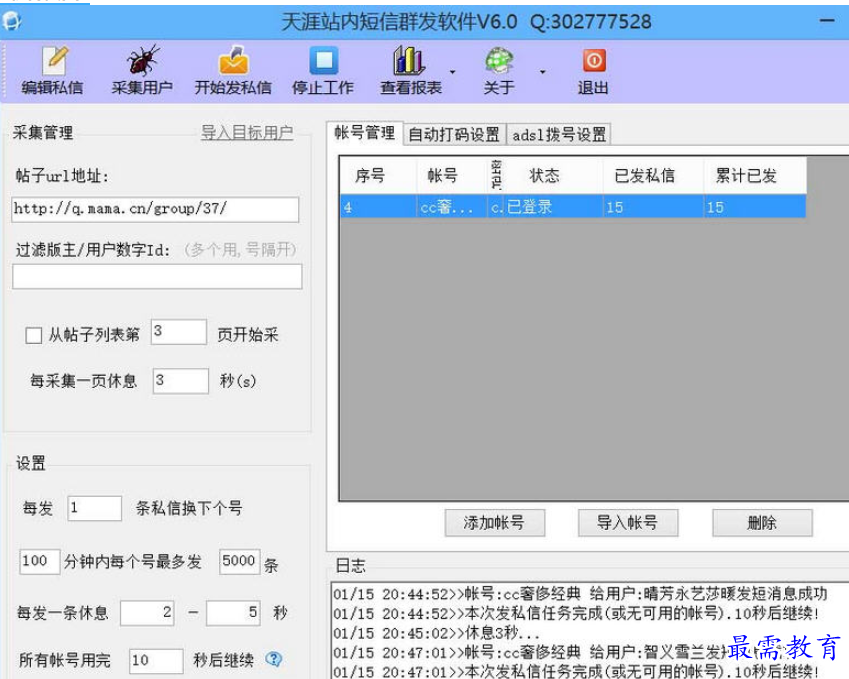Open the 编辑私信 edit message tool

pyautogui.click(x=53, y=70)
